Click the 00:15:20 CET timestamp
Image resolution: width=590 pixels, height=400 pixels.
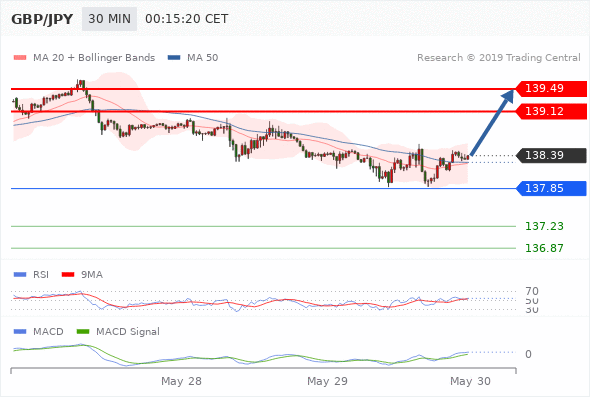point(187,19)
